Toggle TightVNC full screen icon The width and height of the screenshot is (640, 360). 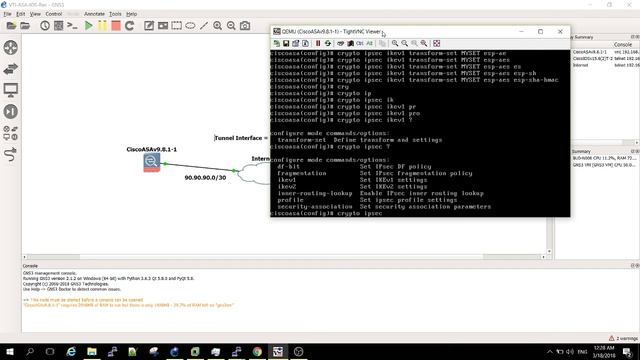pyautogui.click(x=436, y=43)
